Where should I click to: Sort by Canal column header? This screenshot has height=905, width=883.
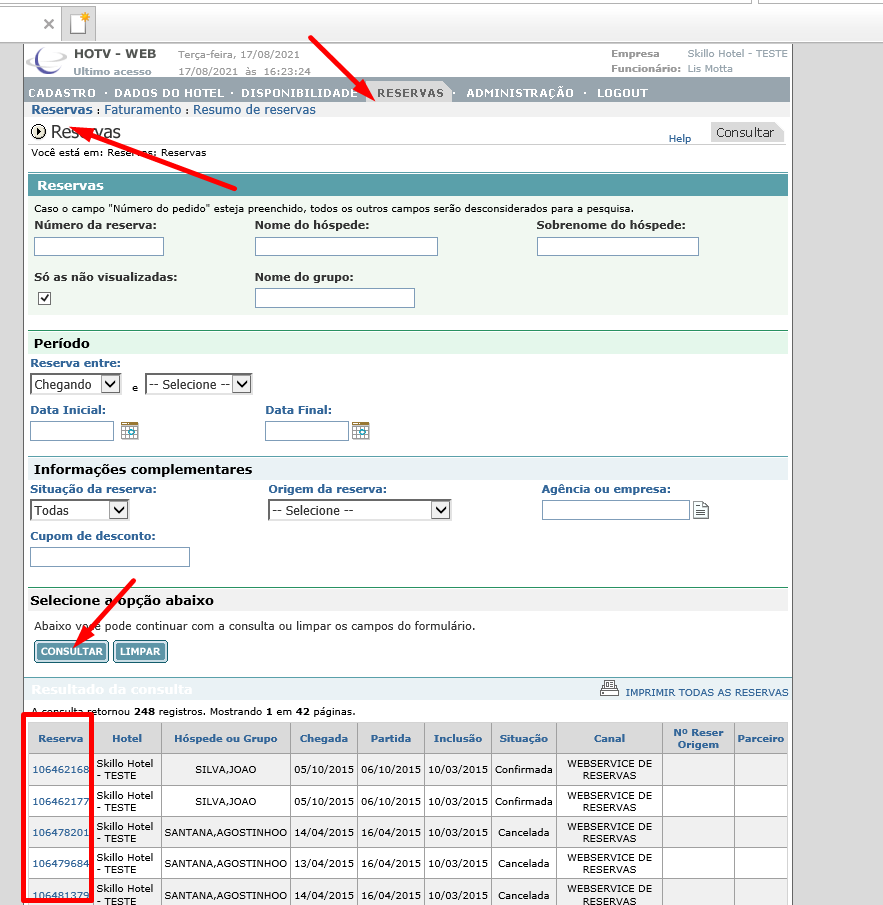pos(609,738)
